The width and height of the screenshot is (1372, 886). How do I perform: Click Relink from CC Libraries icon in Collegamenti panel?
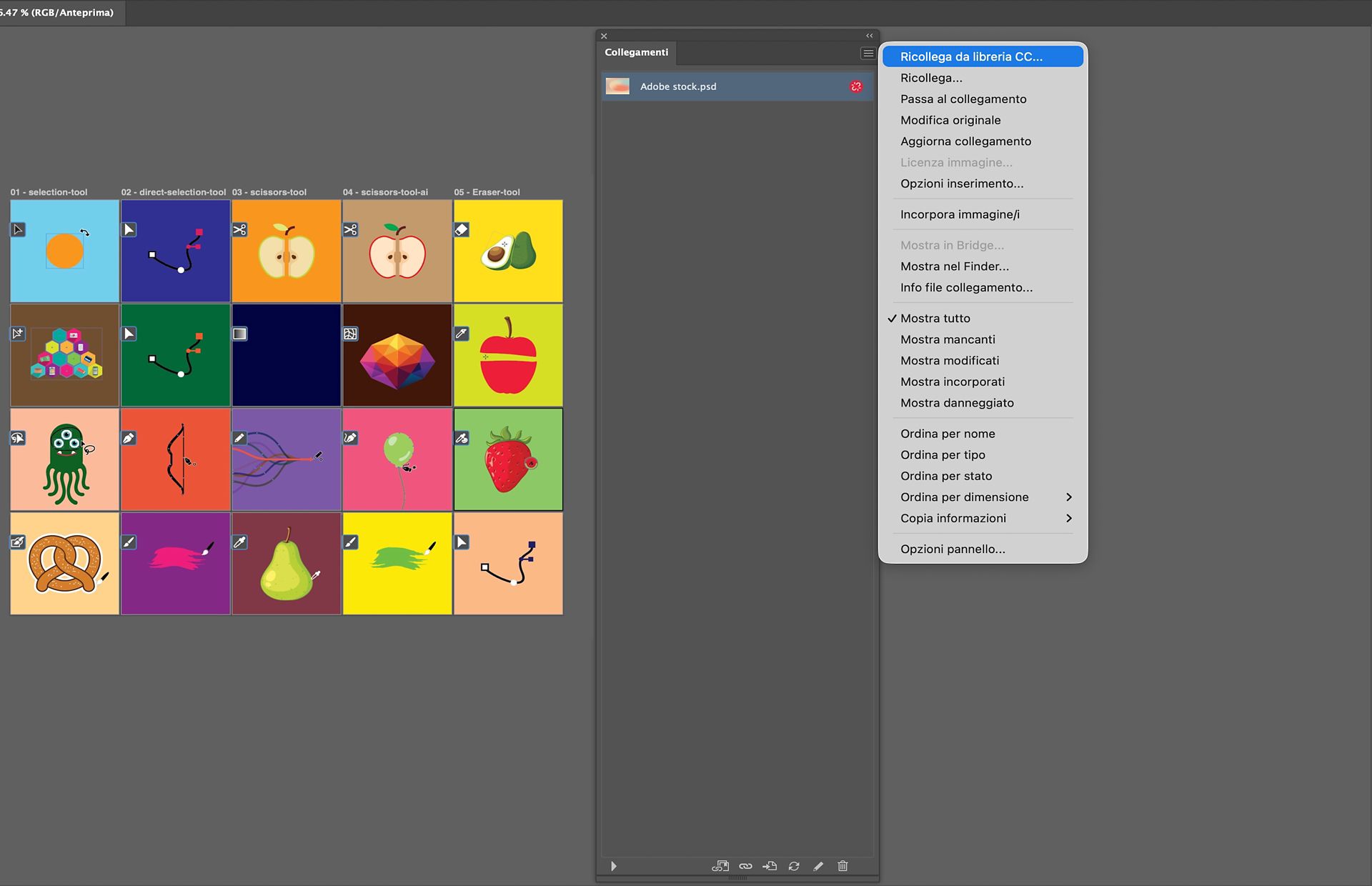click(x=720, y=866)
